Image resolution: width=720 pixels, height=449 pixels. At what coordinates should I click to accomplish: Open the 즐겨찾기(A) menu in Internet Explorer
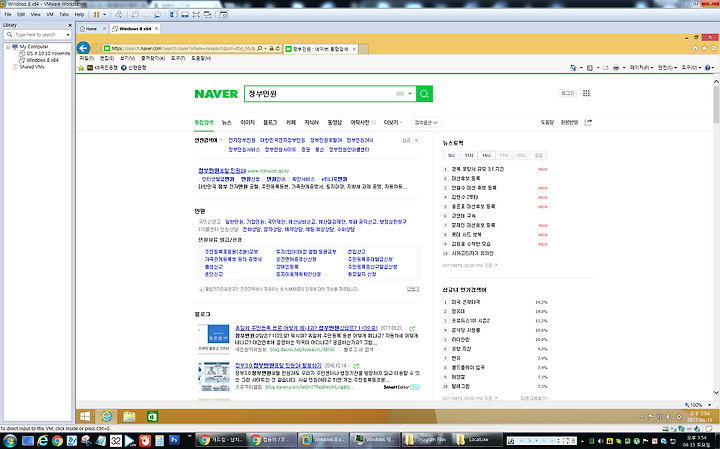pos(153,58)
